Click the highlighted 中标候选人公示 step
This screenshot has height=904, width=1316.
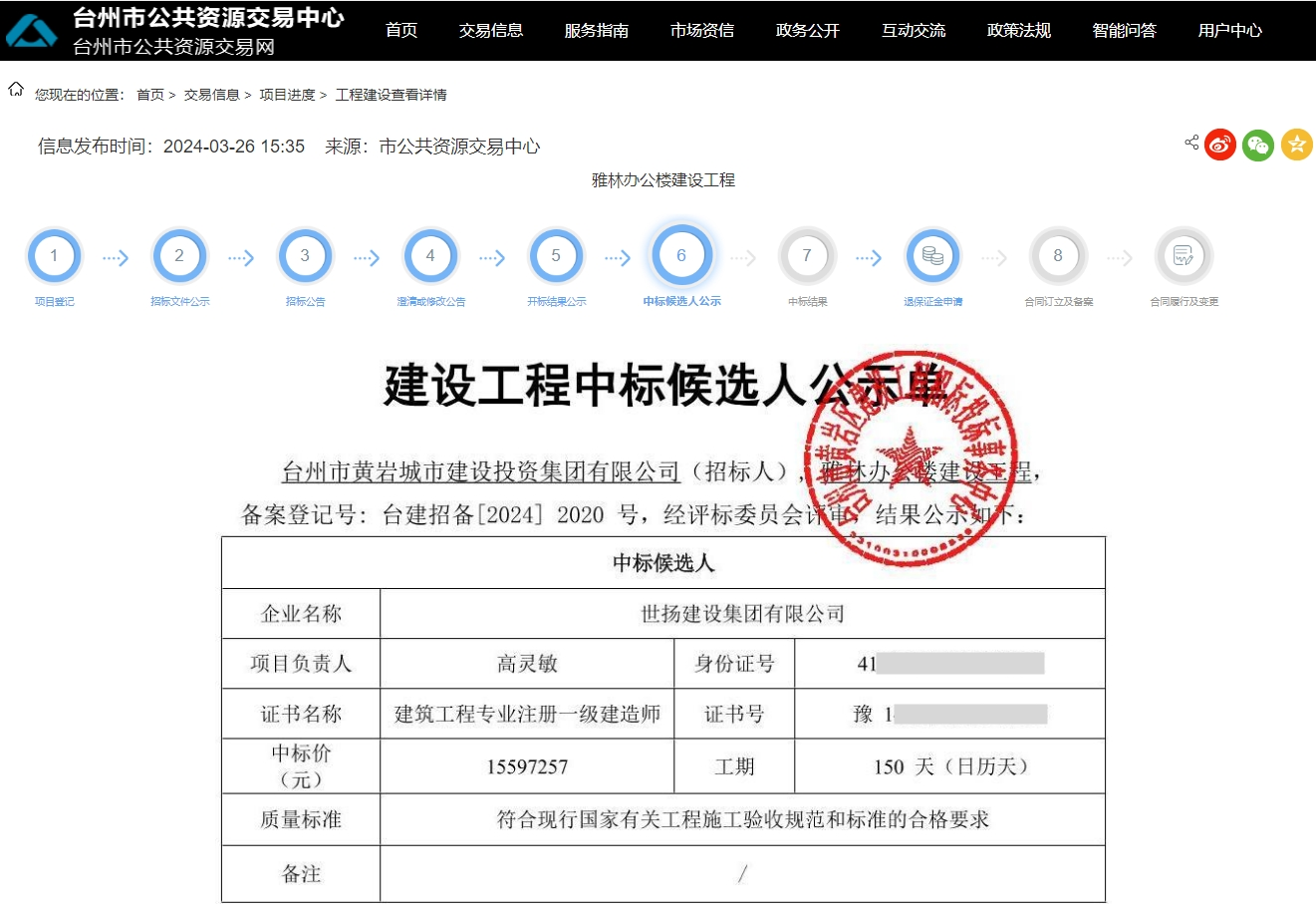pos(681,256)
